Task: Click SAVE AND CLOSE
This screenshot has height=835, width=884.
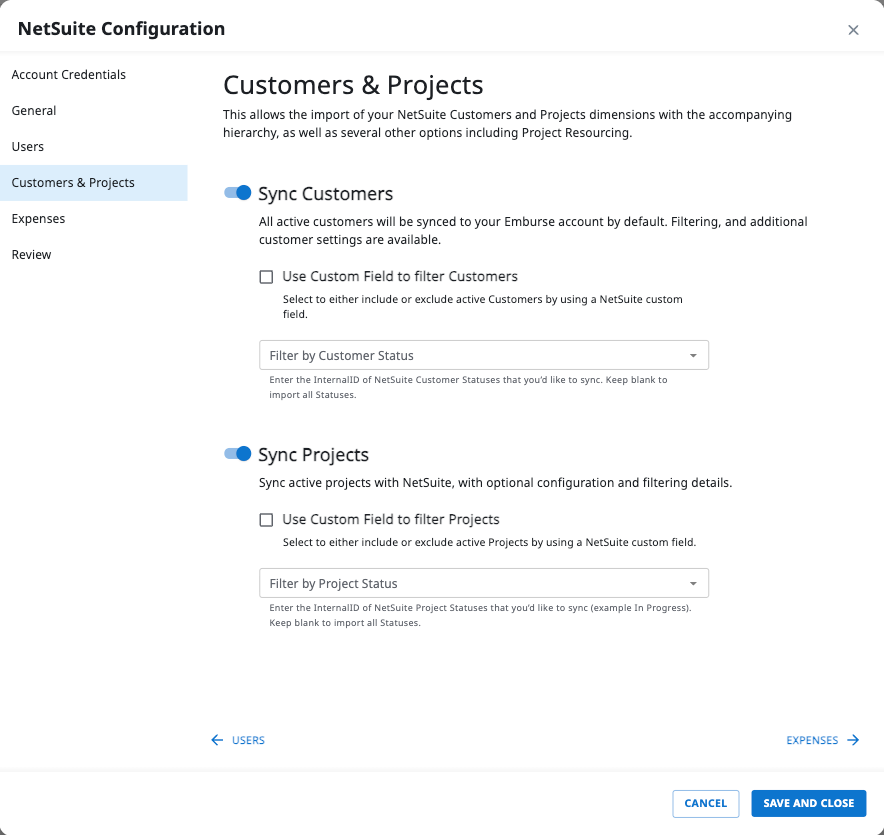Action: pos(808,803)
